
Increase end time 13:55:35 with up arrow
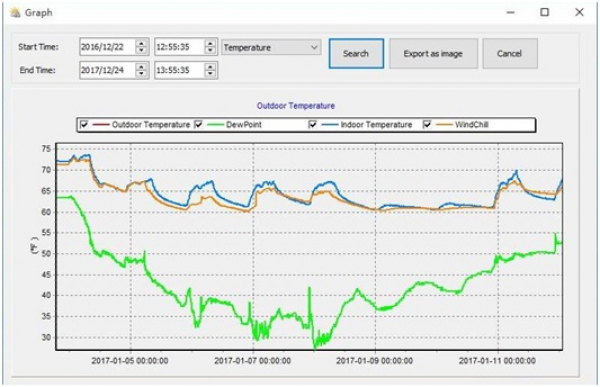[x=210, y=67]
